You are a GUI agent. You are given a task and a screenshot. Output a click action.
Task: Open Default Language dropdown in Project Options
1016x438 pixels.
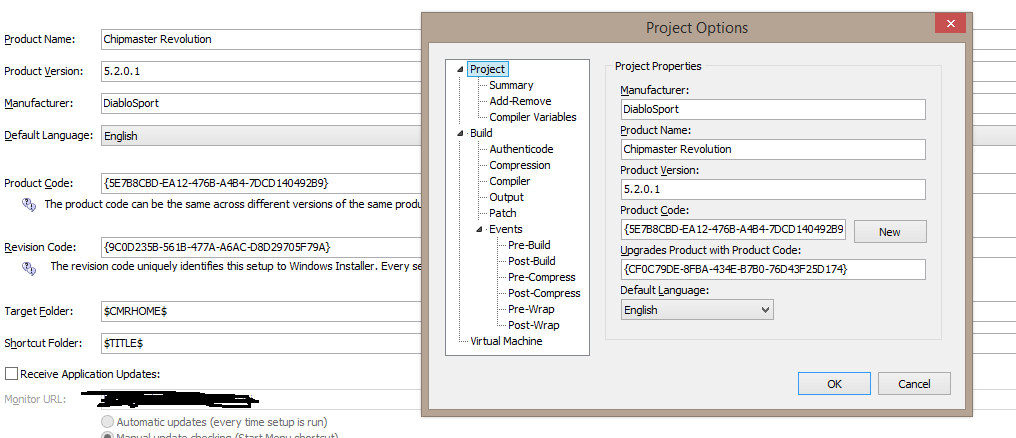697,310
